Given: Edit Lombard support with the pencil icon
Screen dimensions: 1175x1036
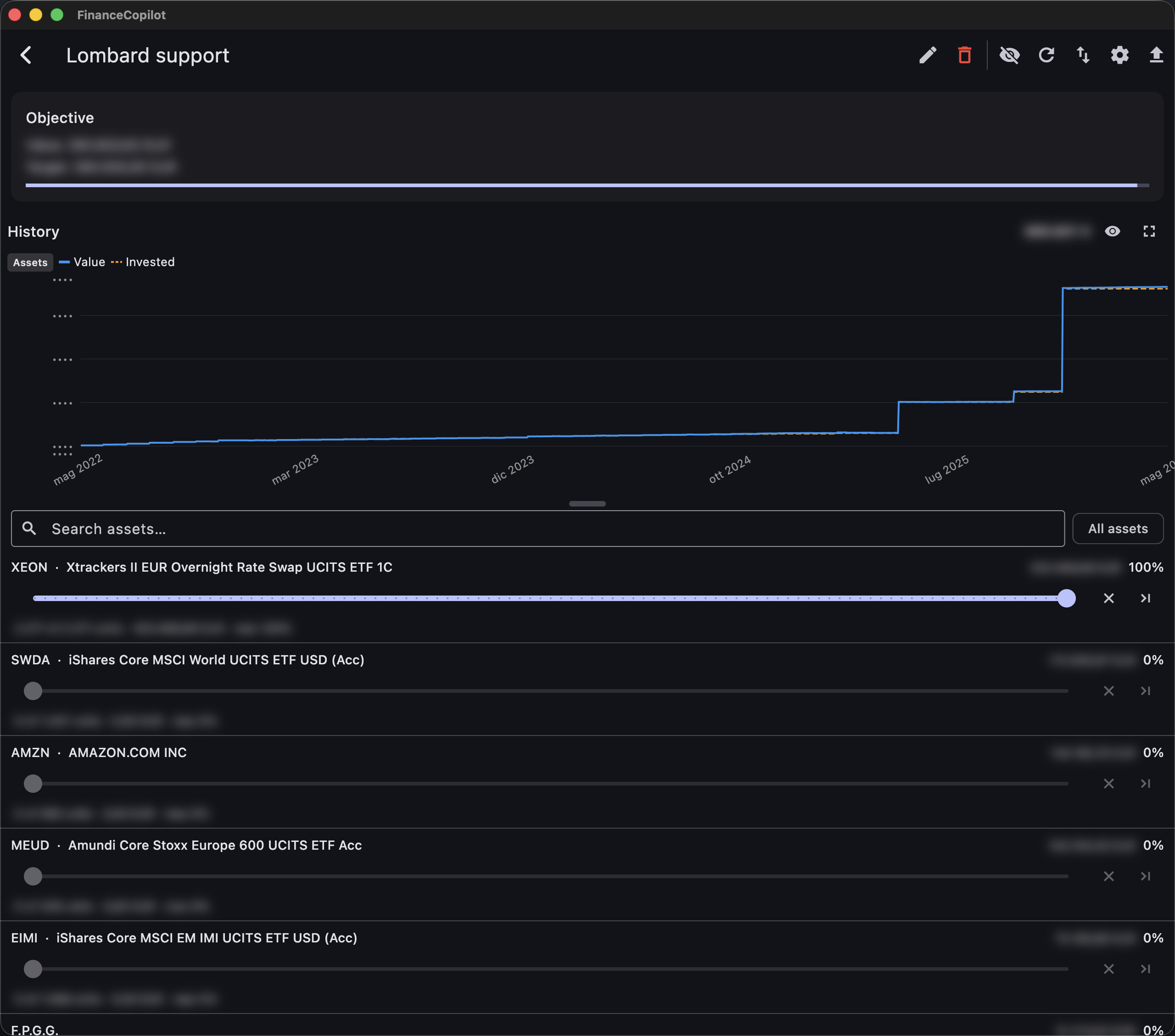Looking at the screenshot, I should (928, 55).
